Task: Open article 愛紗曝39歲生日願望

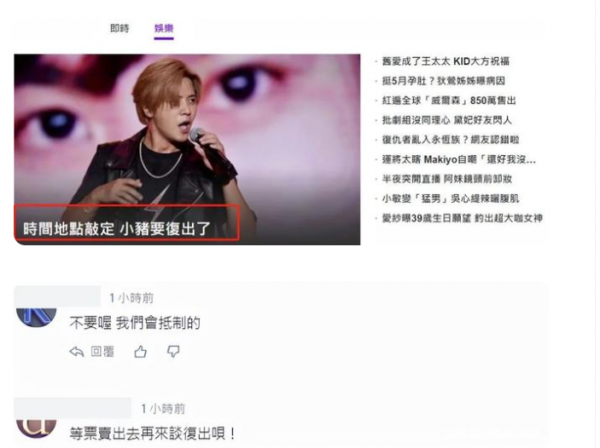Action: (462, 218)
